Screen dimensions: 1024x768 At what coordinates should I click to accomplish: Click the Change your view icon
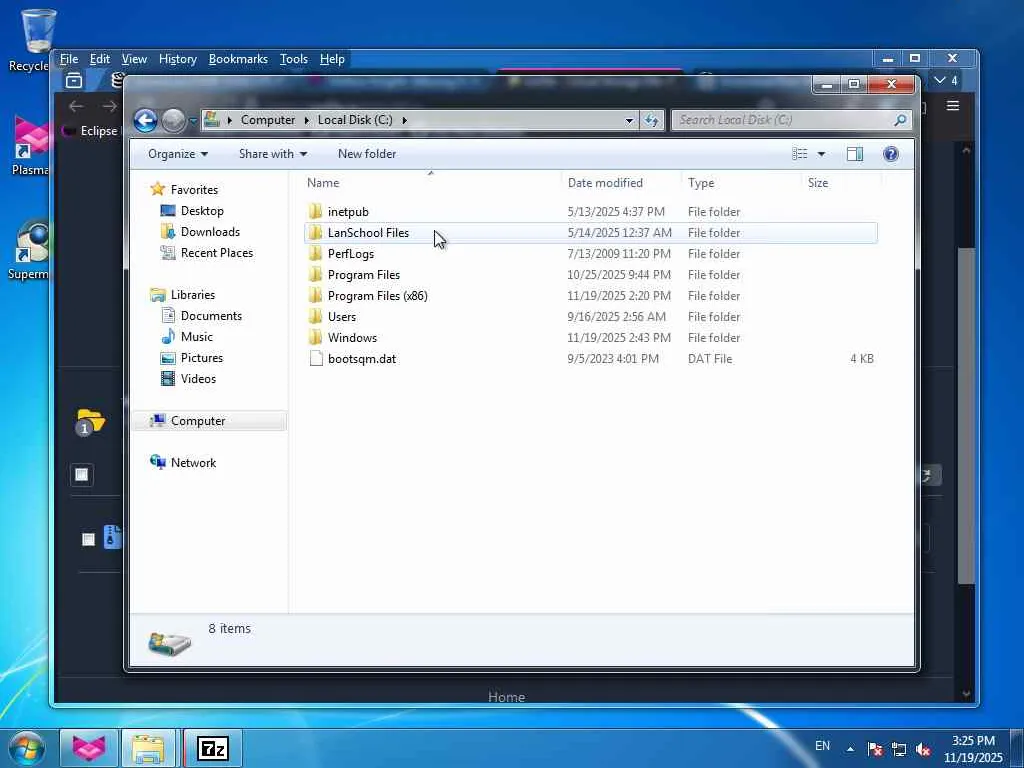(800, 154)
